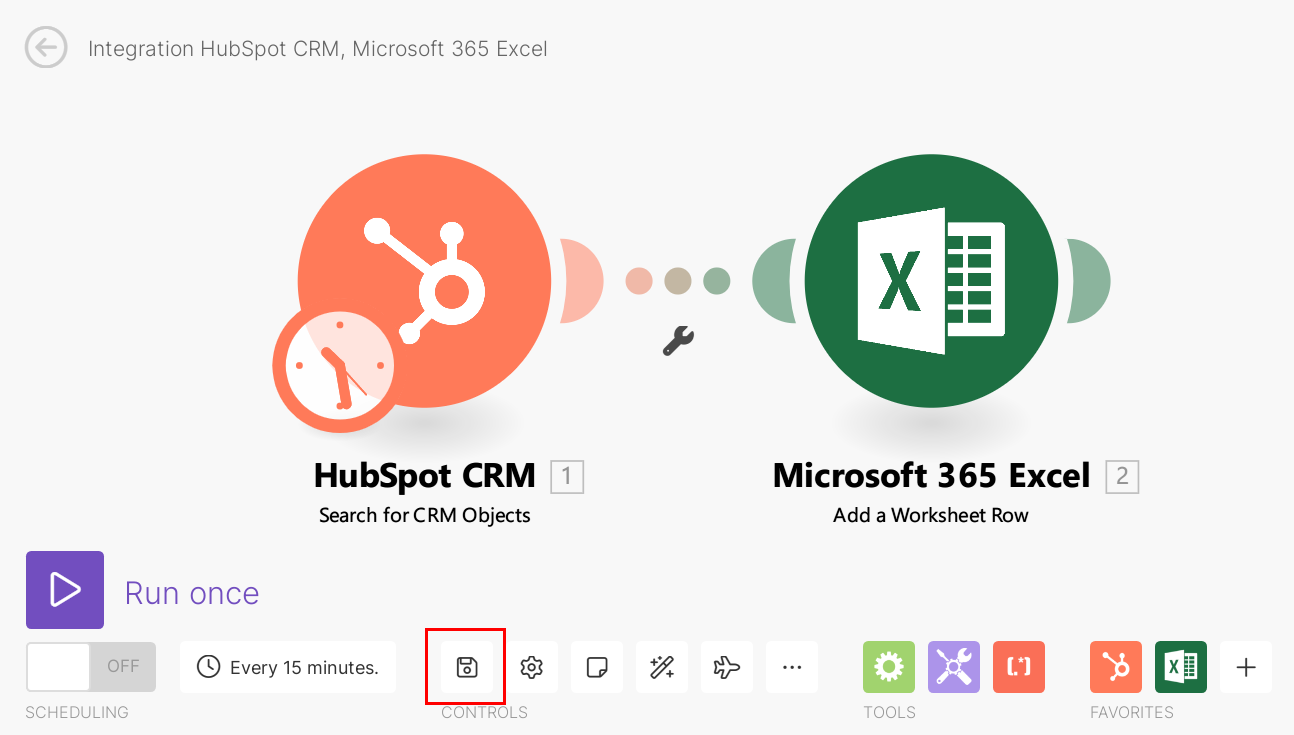Click 'Add a Worksheet Row' label
Viewport: 1294px width, 735px height.
click(x=931, y=515)
